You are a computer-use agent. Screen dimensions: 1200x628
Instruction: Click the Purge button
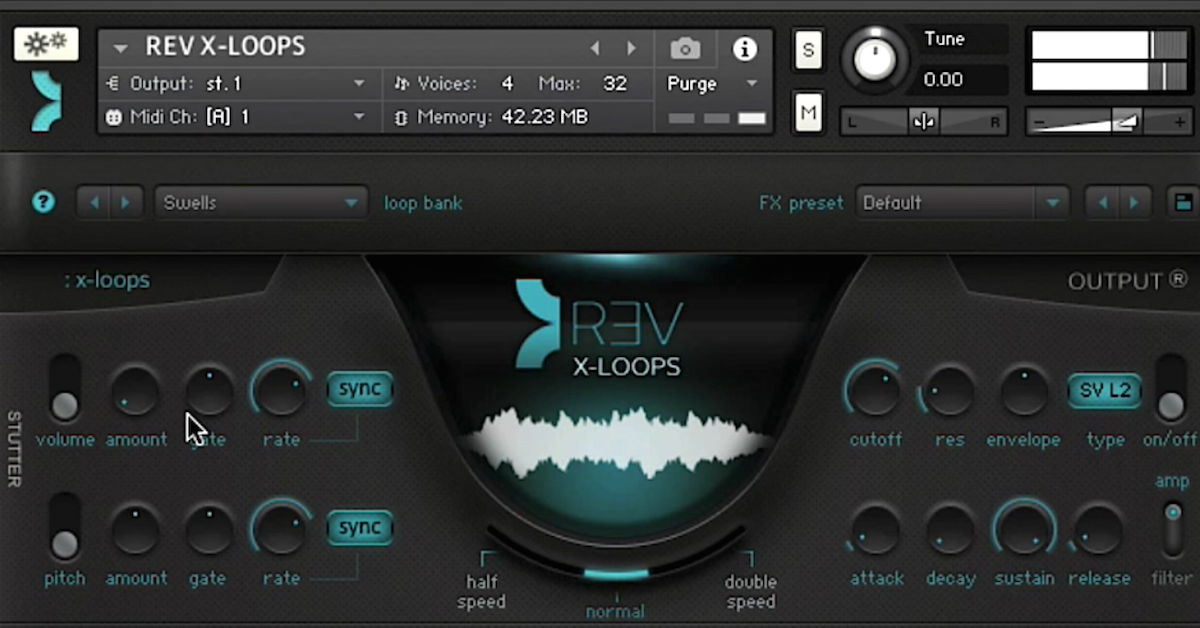pyautogui.click(x=692, y=84)
